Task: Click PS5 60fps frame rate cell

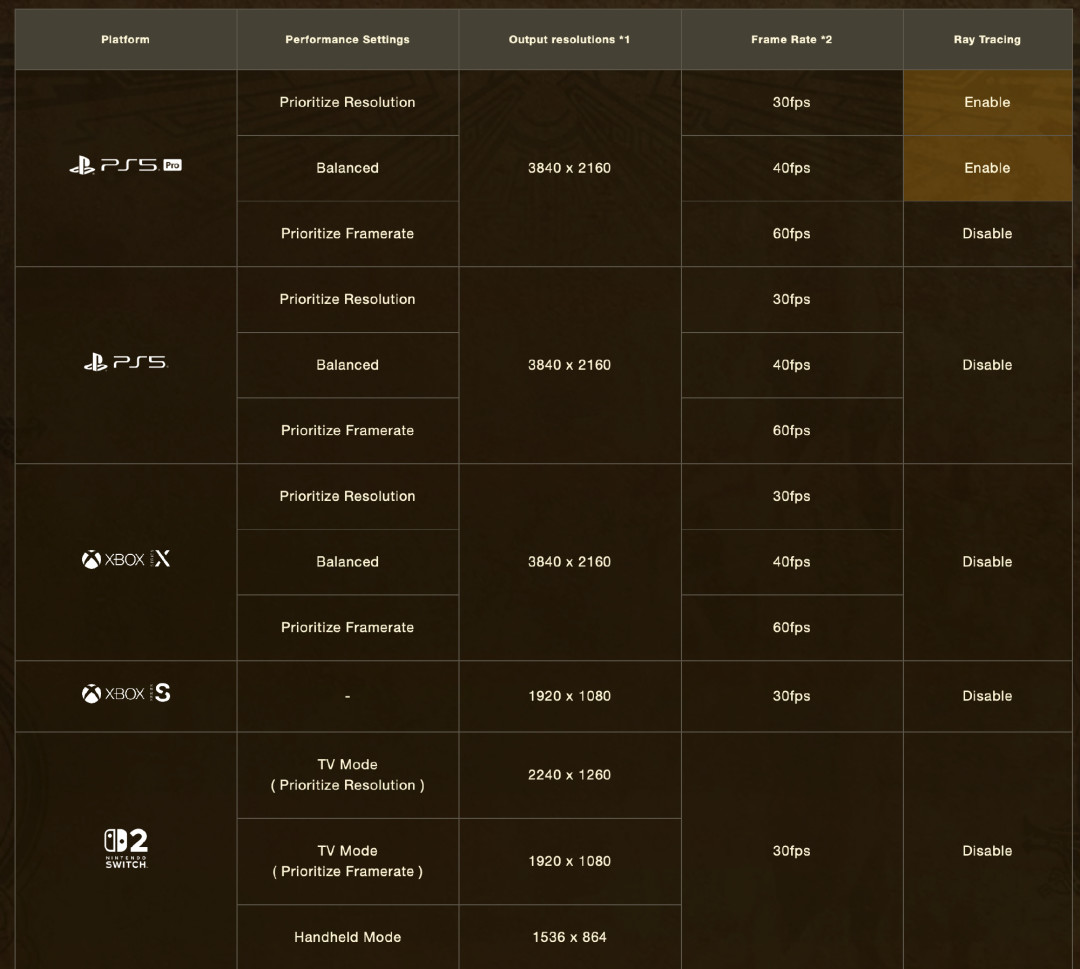Action: 791,430
